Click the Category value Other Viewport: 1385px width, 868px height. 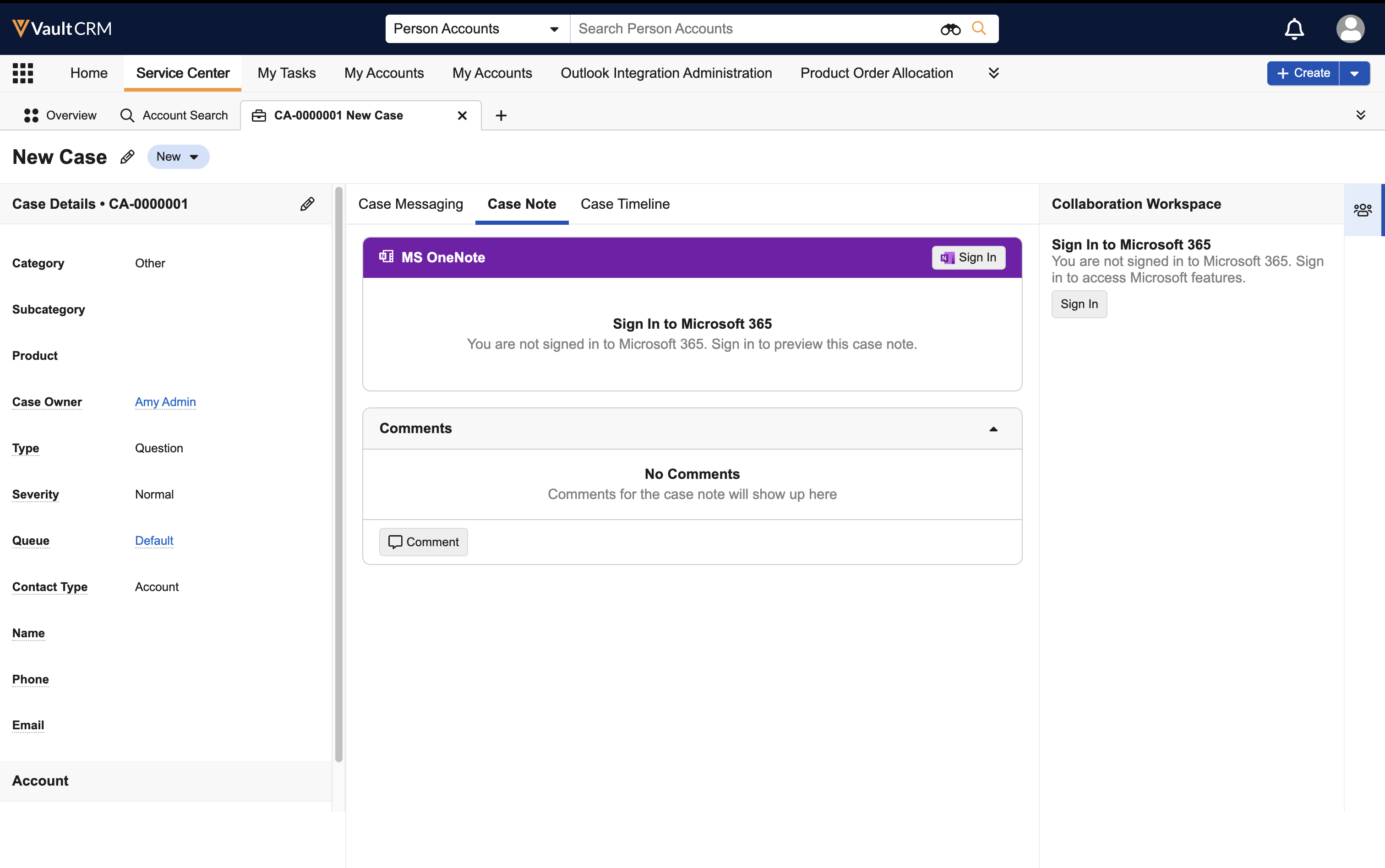tap(150, 263)
